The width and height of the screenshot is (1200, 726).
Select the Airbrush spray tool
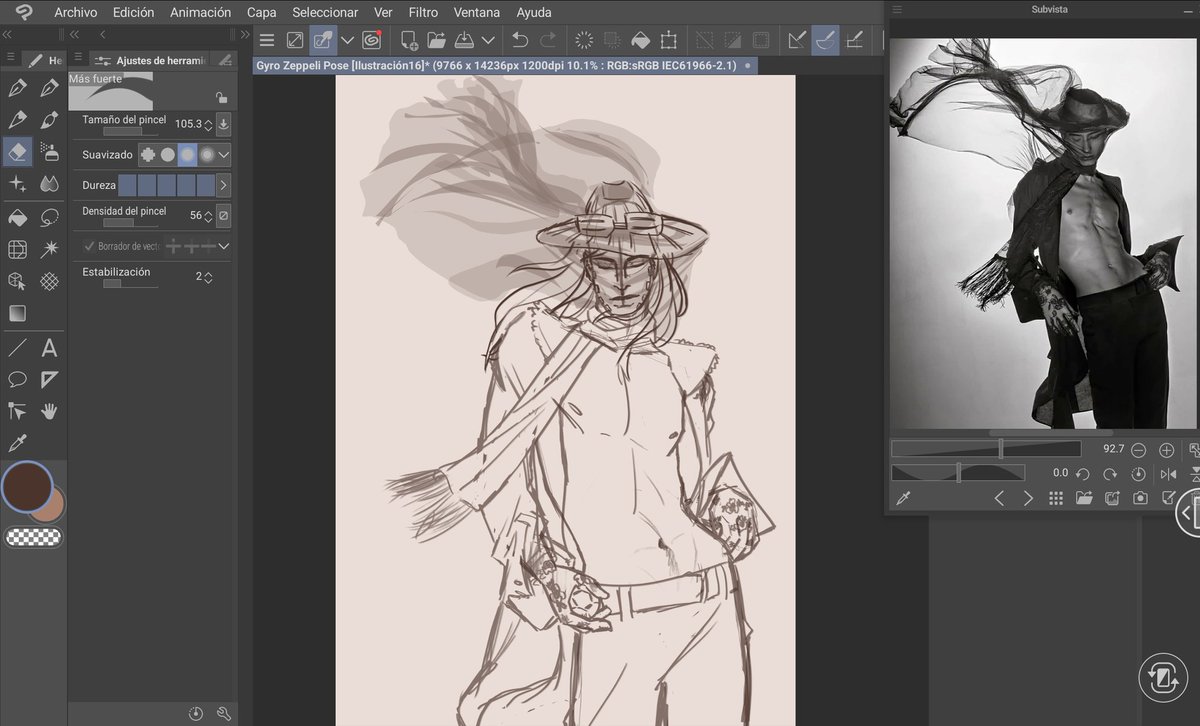[x=49, y=152]
